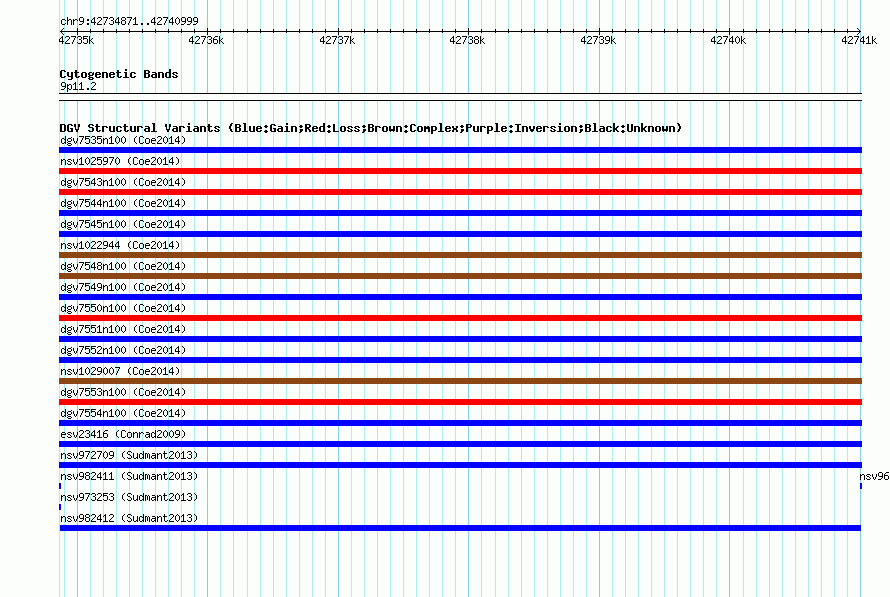Click the 42741k ruler position label
Screen dimensions: 890x597
[859, 40]
